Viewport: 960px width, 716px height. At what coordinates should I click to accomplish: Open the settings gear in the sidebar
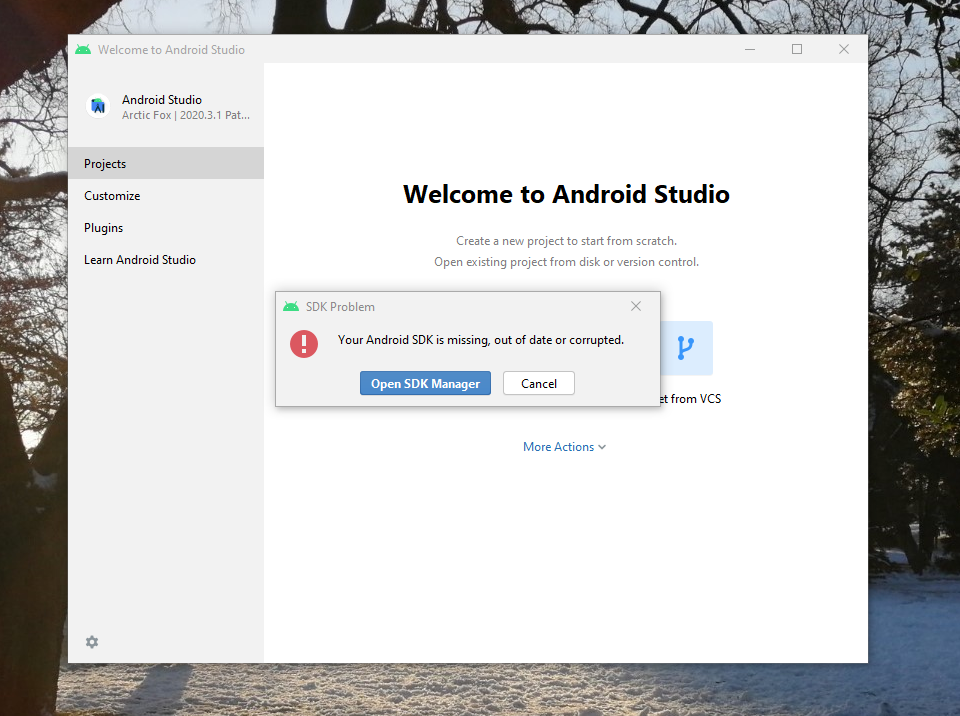click(x=92, y=642)
